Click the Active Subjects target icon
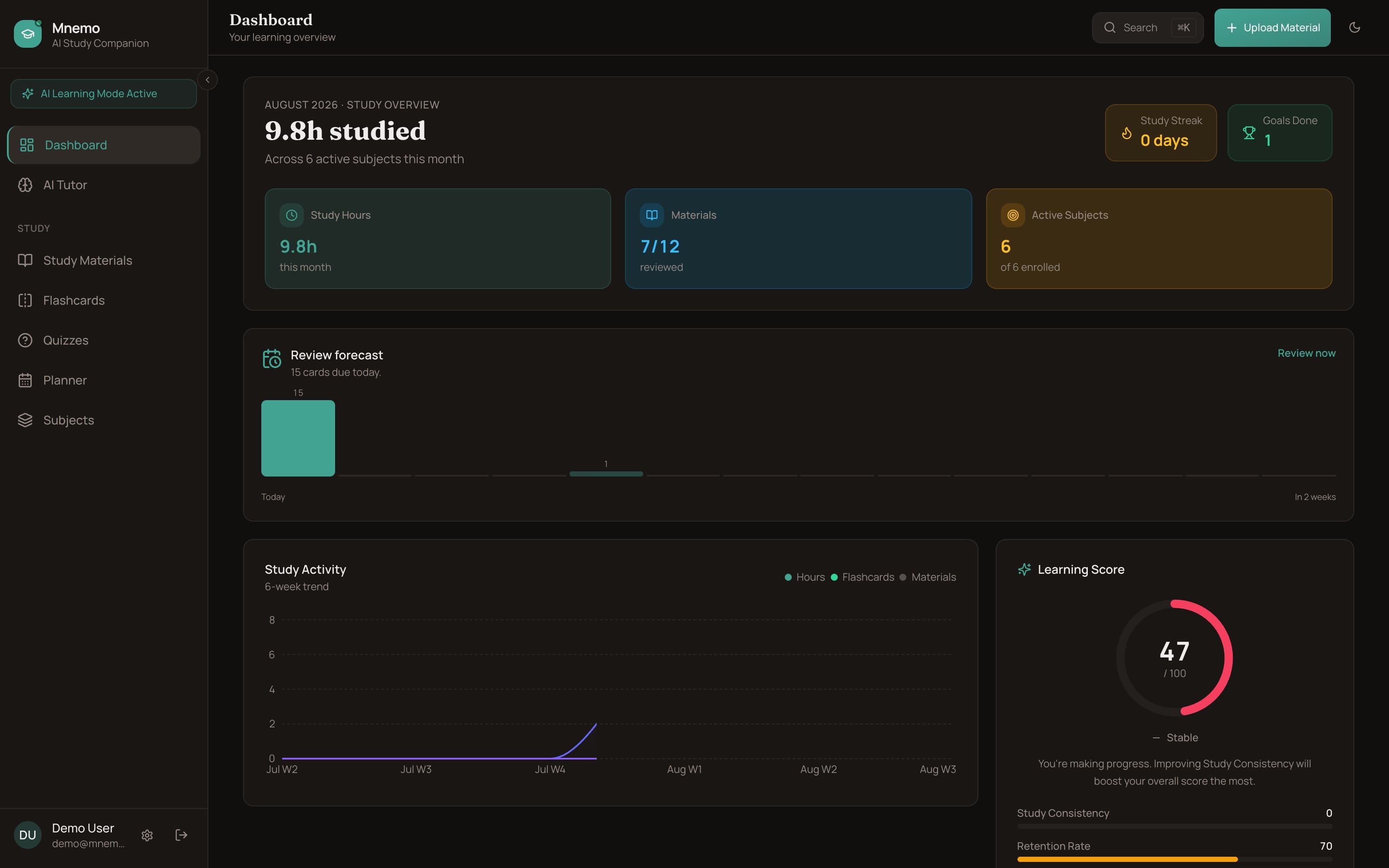The width and height of the screenshot is (1389, 868). [x=1013, y=215]
